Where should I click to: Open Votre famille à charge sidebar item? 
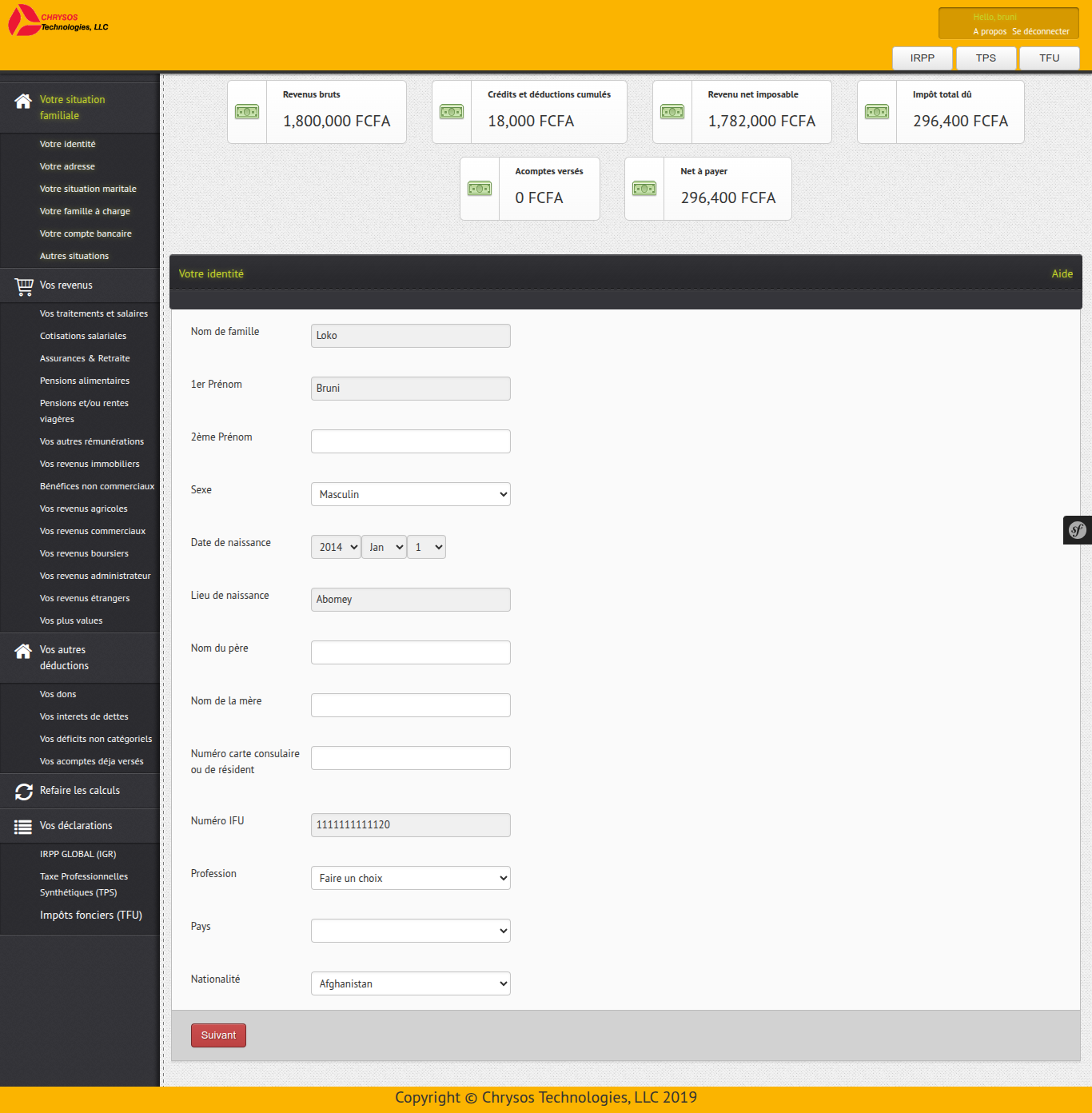point(85,211)
